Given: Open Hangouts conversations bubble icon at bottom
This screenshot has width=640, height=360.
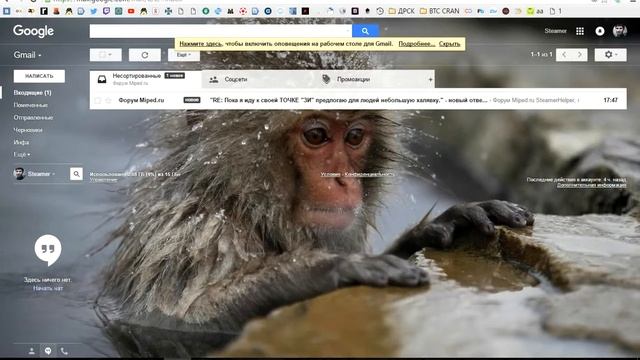Looking at the screenshot, I should tap(48, 351).
